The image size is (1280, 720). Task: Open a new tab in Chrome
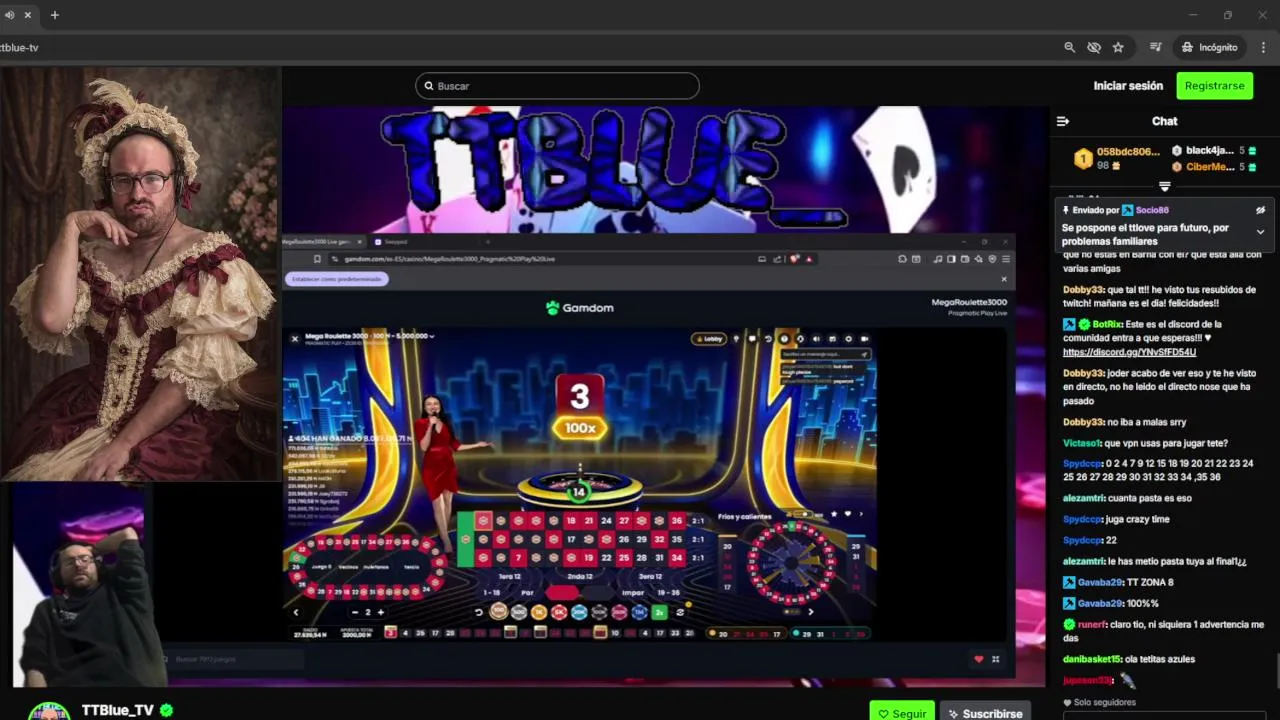(x=54, y=15)
